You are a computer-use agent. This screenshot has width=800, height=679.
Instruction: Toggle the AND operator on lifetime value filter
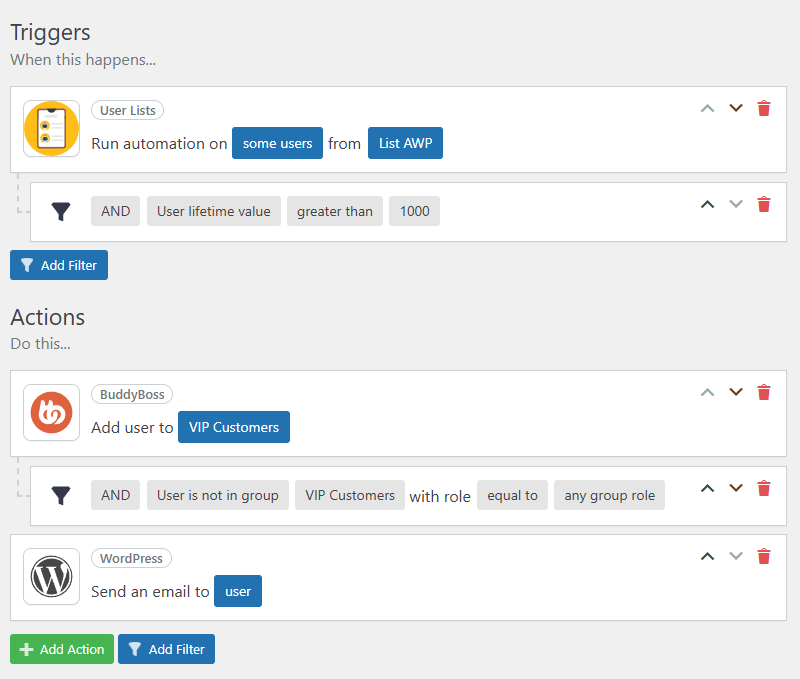point(116,211)
